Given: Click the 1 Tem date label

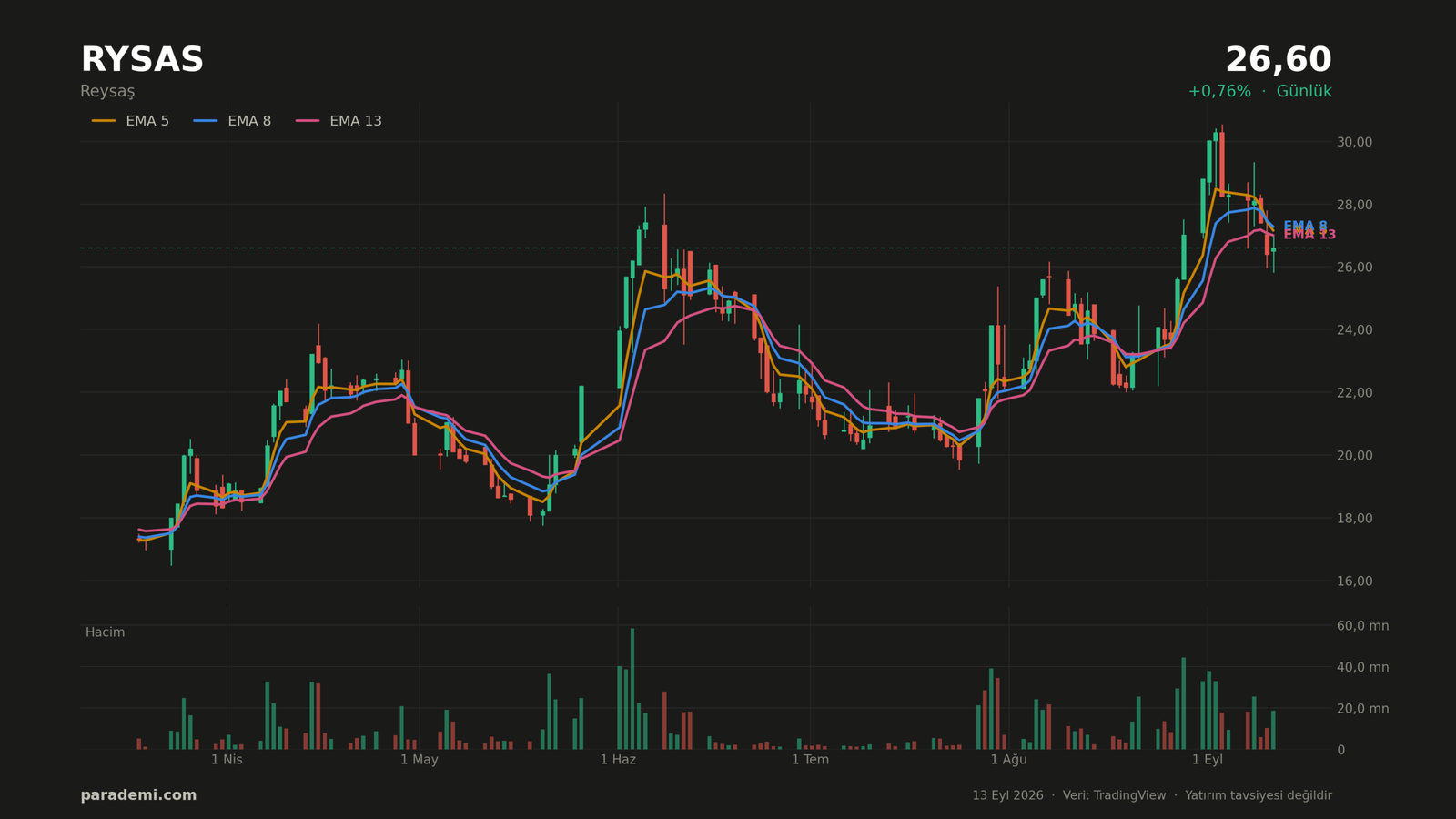Looking at the screenshot, I should (x=810, y=760).
